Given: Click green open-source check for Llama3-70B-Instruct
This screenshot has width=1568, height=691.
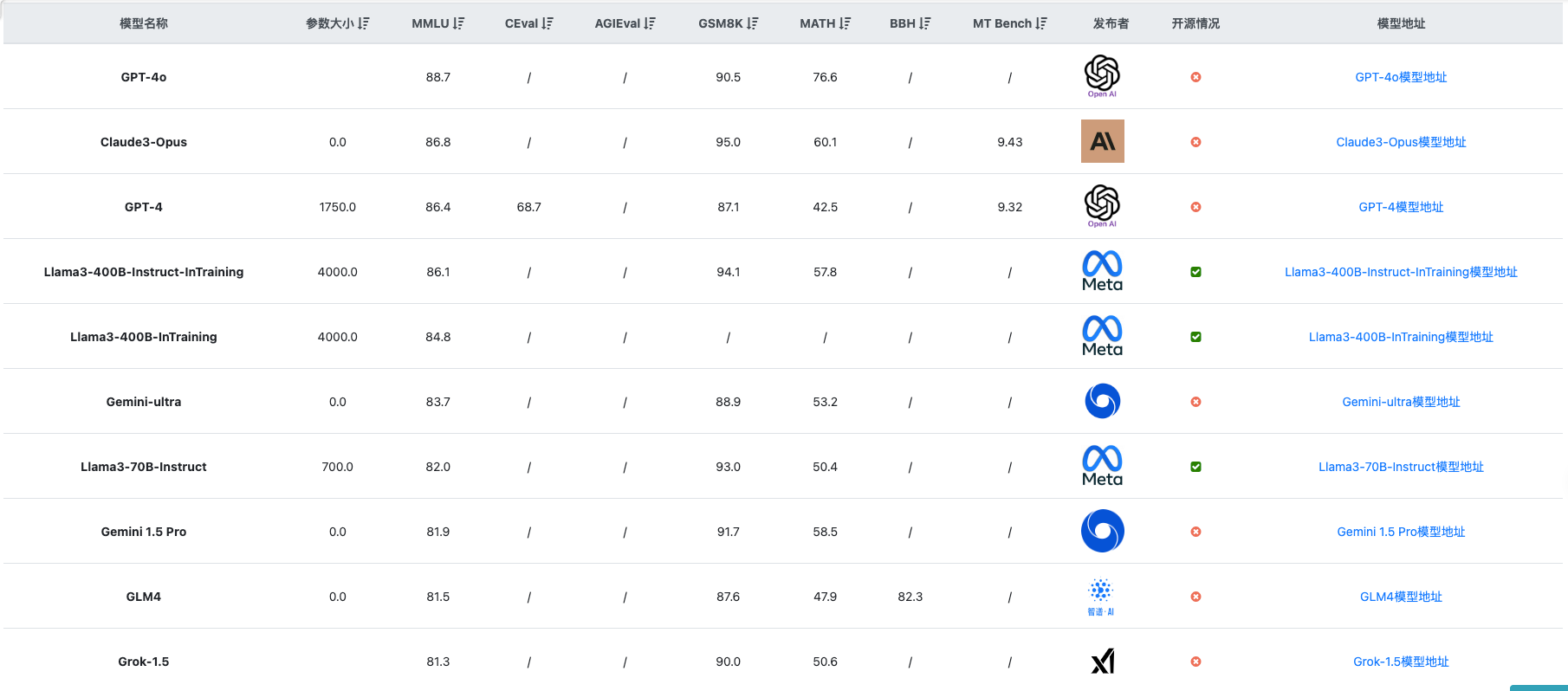Looking at the screenshot, I should tap(1195, 467).
